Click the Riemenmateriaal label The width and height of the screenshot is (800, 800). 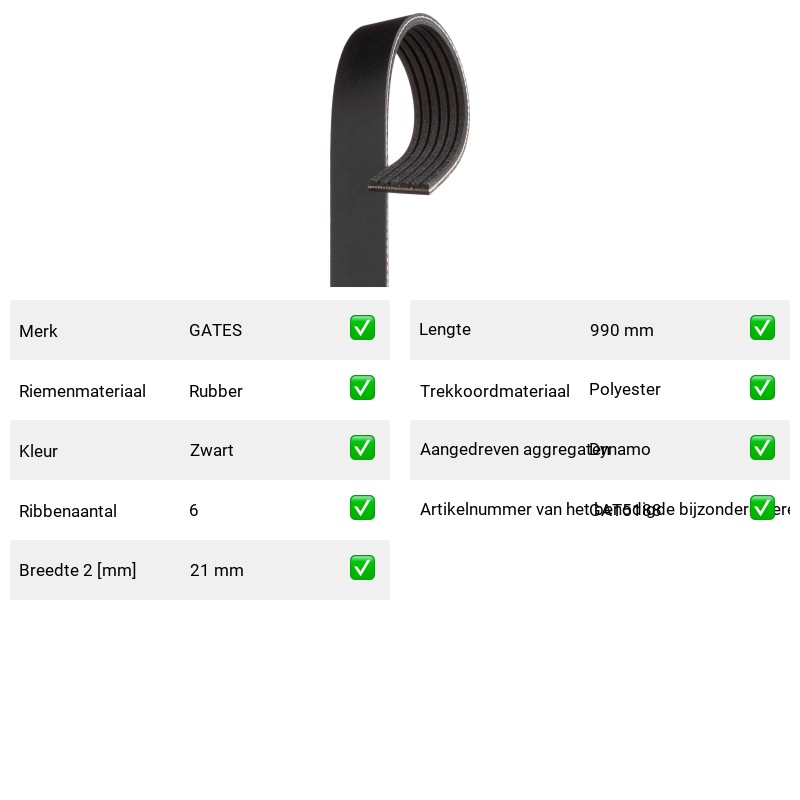[x=82, y=391]
